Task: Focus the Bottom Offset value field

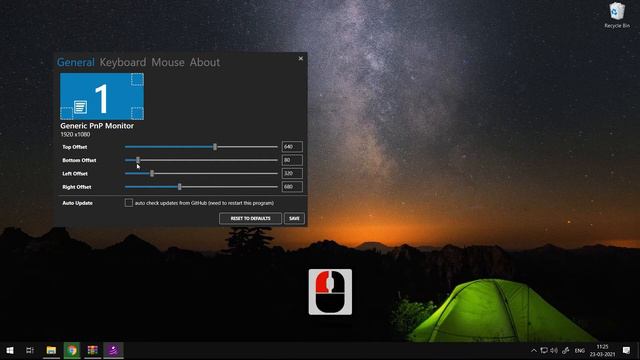Action: coord(292,160)
